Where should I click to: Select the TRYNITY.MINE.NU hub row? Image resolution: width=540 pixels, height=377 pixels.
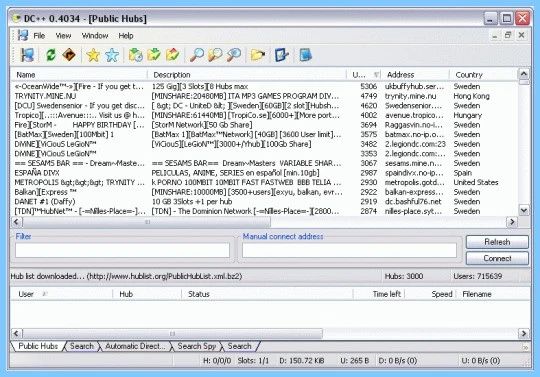tap(265, 96)
